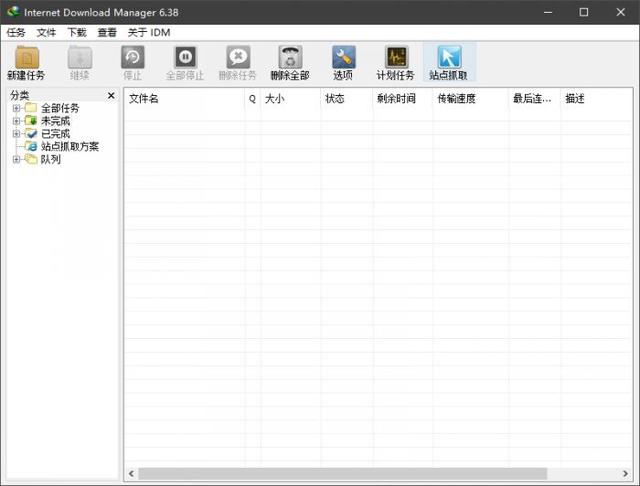Viewport: 640px width, 486px height.
Task: Expand the 全部任务 tree node
Action: [16, 108]
